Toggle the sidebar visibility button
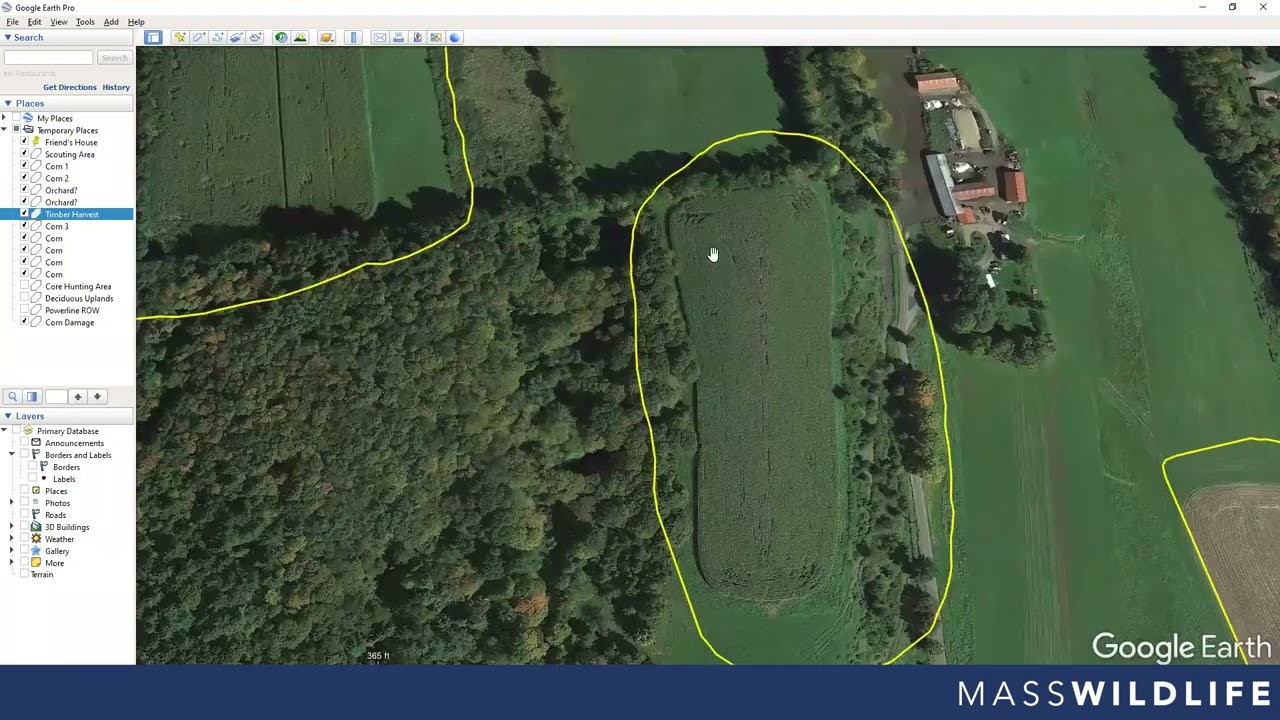 pos(153,37)
